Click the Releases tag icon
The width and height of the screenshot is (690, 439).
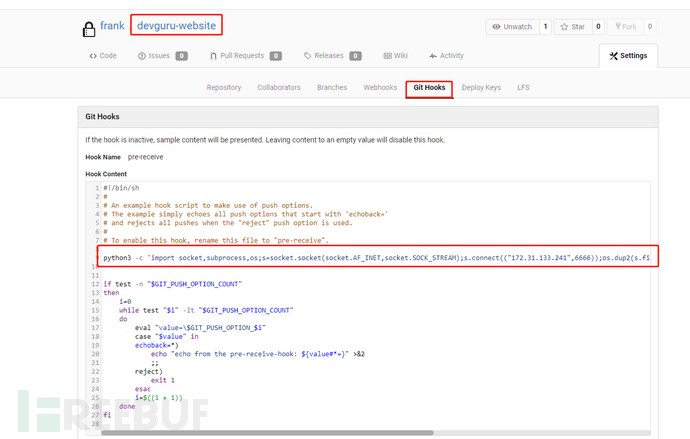pos(307,56)
